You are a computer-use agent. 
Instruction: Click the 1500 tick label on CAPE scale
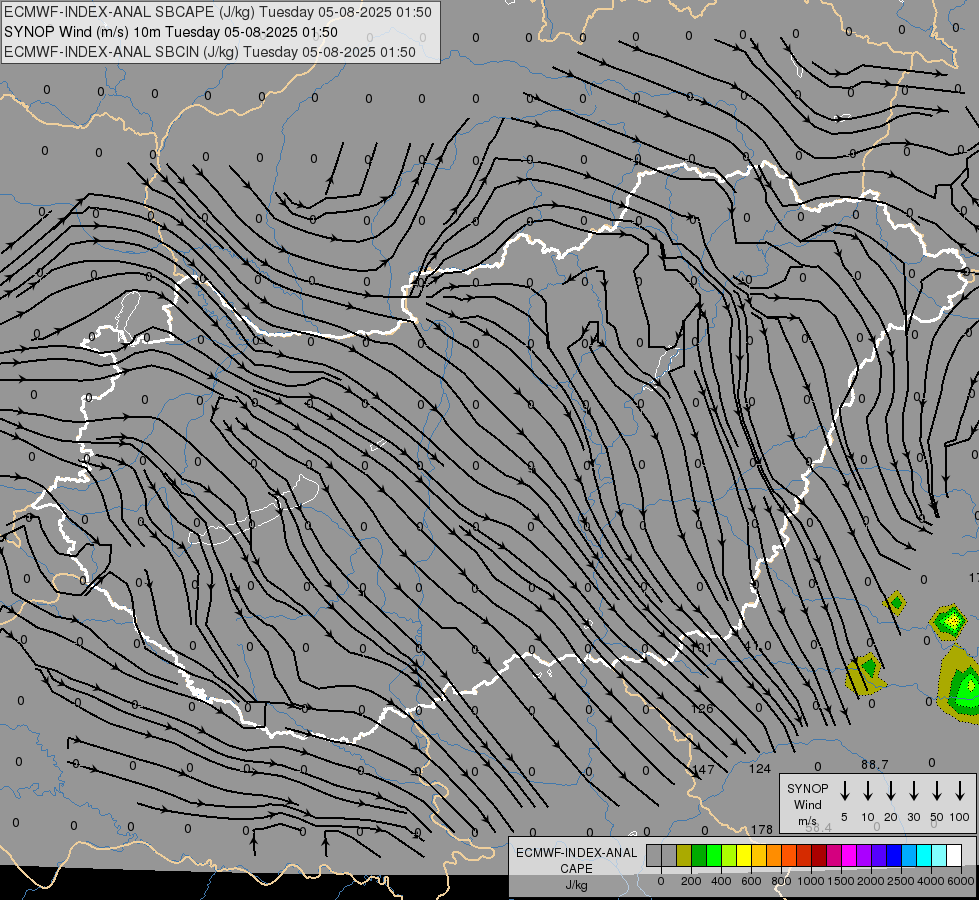[x=841, y=881]
